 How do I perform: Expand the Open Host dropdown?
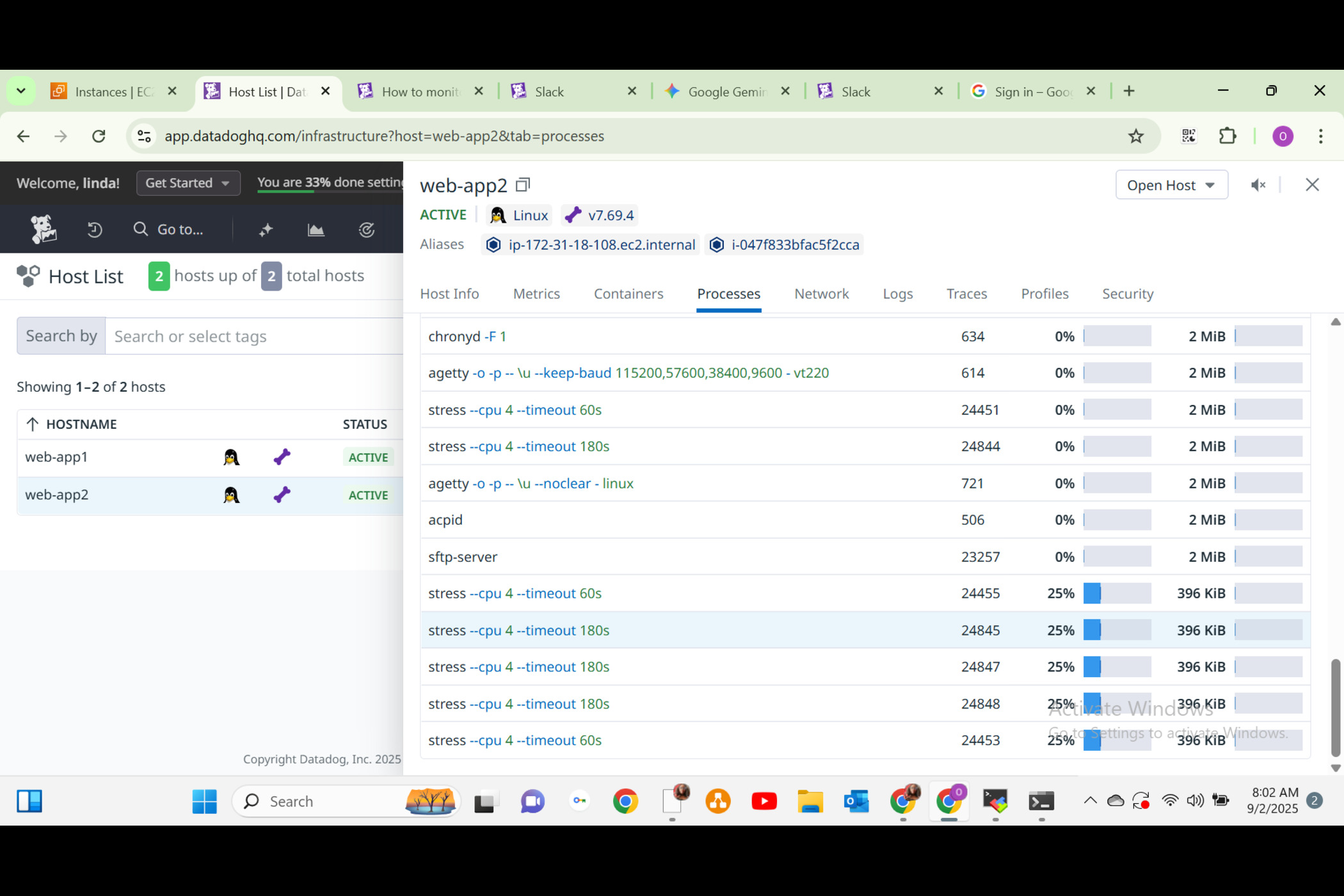coord(1171,185)
